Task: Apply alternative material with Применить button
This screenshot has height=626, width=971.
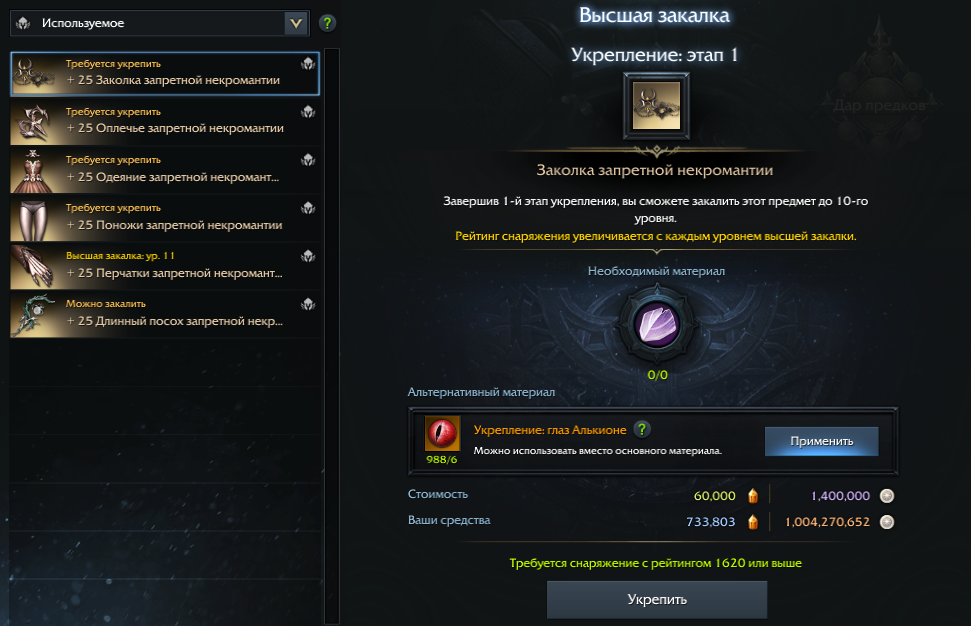Action: coord(821,441)
